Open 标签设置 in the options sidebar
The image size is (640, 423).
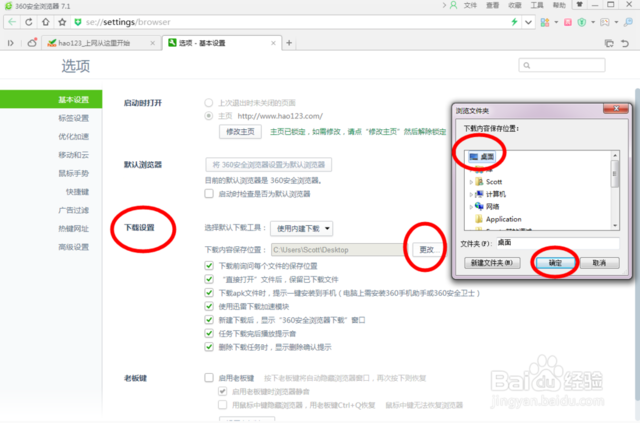(x=73, y=118)
